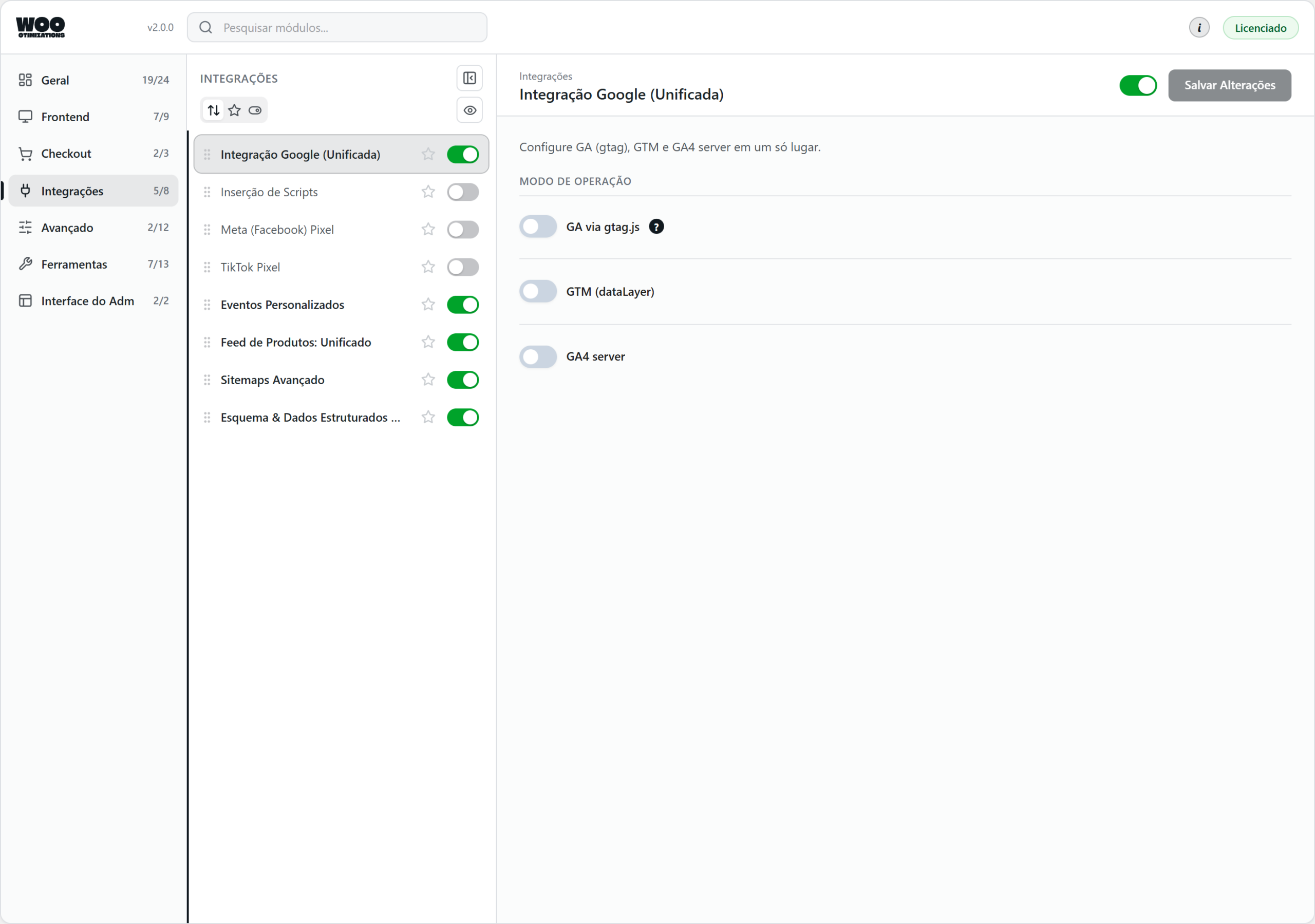The width and height of the screenshot is (1315, 924).
Task: Collapse the Integrações module list panel
Action: (x=469, y=78)
